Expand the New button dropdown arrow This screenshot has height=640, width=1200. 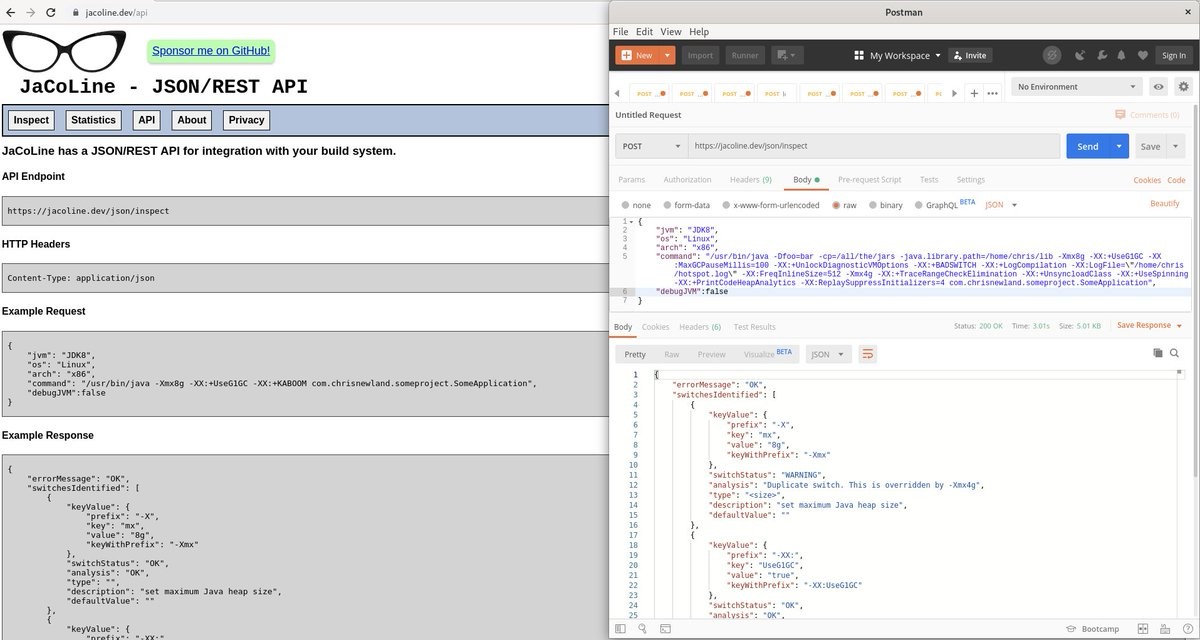[x=667, y=55]
